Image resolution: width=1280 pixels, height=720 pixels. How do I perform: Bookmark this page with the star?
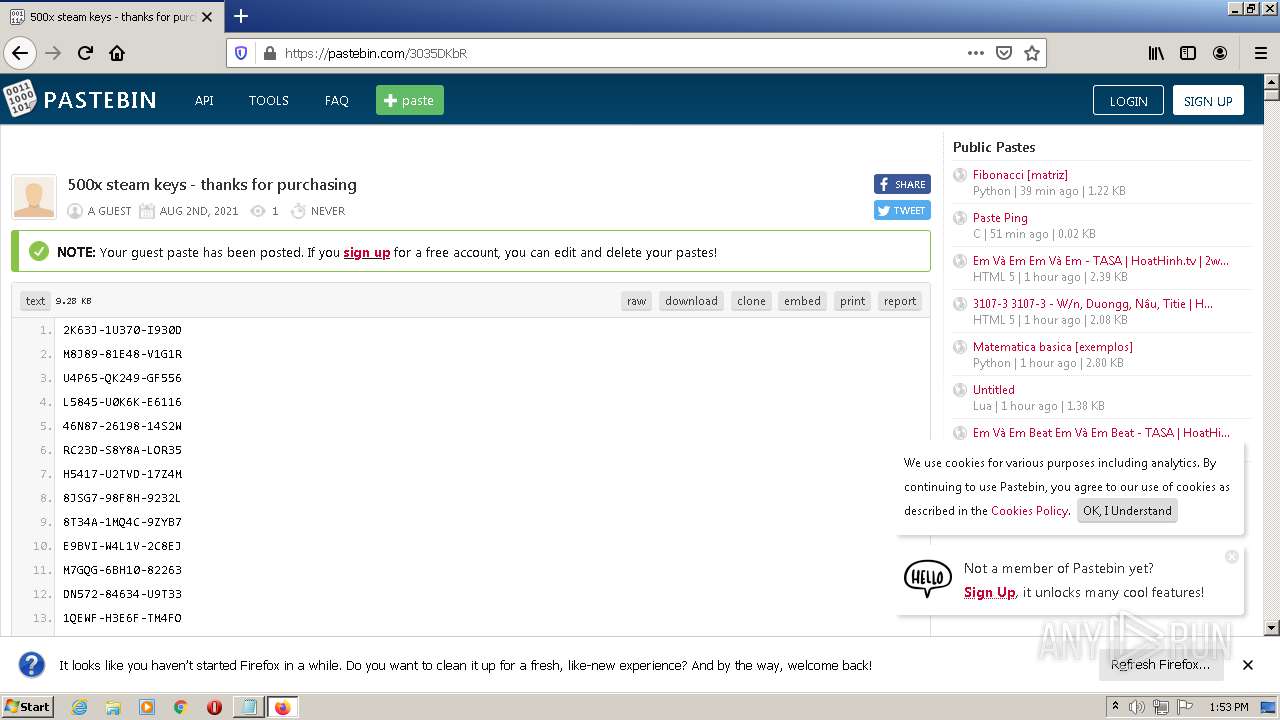pyautogui.click(x=1032, y=53)
